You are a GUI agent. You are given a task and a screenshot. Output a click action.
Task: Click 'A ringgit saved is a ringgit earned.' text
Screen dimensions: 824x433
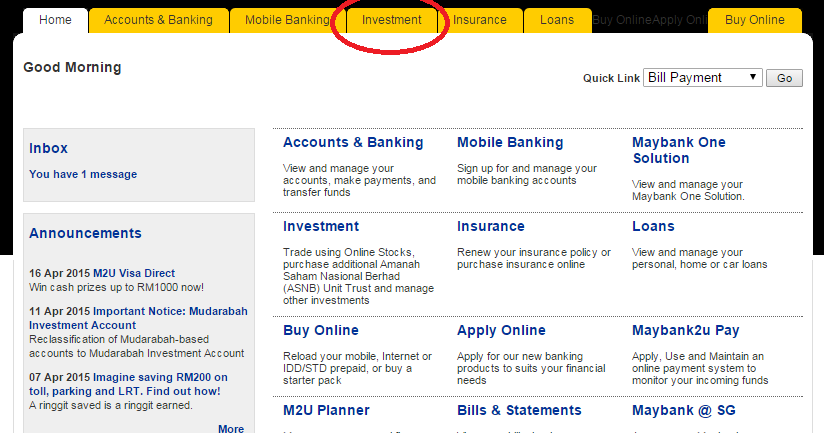coord(111,406)
